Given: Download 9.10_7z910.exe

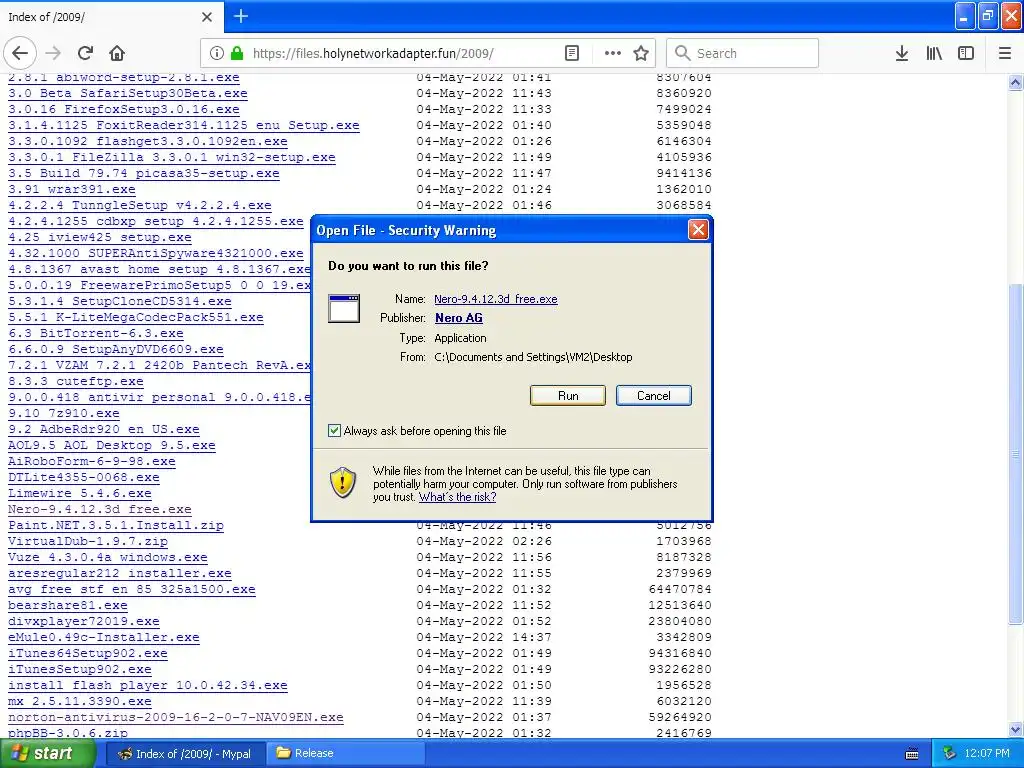Looking at the screenshot, I should [64, 413].
